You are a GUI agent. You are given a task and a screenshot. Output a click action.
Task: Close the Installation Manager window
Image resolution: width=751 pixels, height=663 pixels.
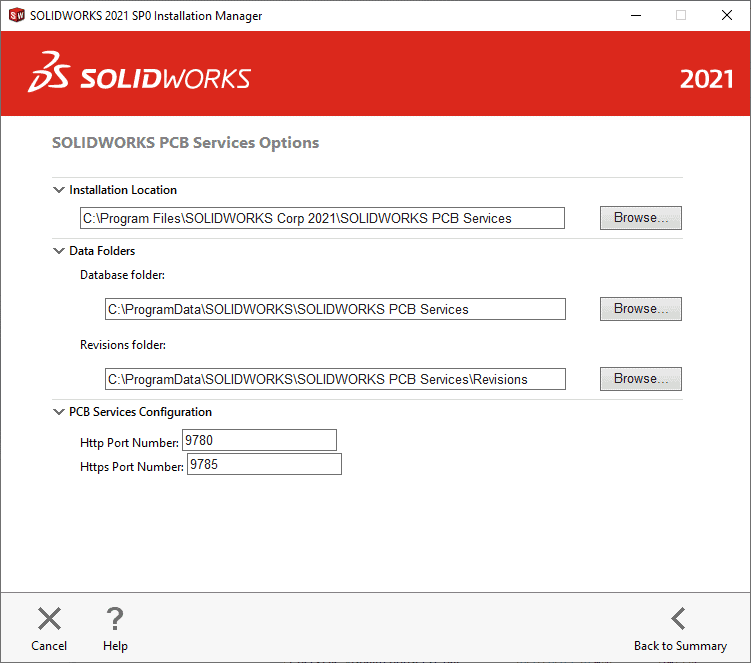(x=727, y=15)
